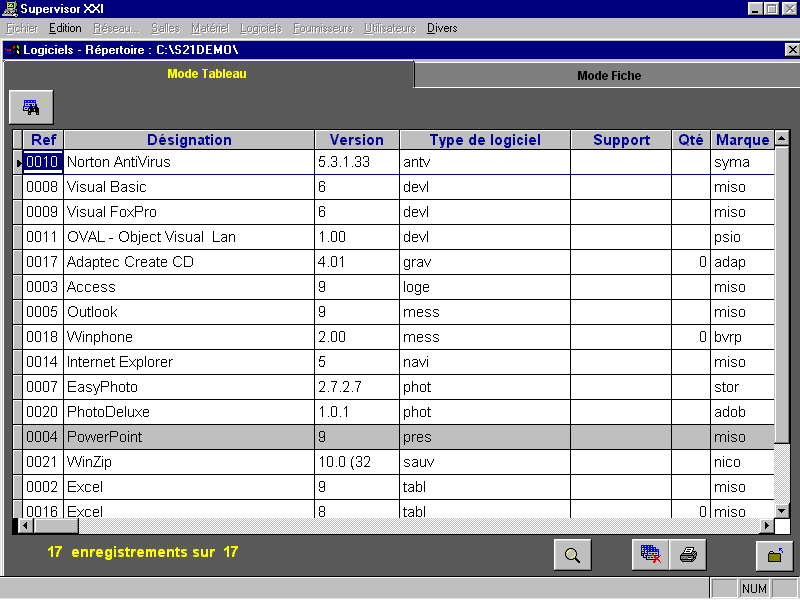The height and width of the screenshot is (600, 800).
Task: Click the Version column header
Action: click(357, 140)
